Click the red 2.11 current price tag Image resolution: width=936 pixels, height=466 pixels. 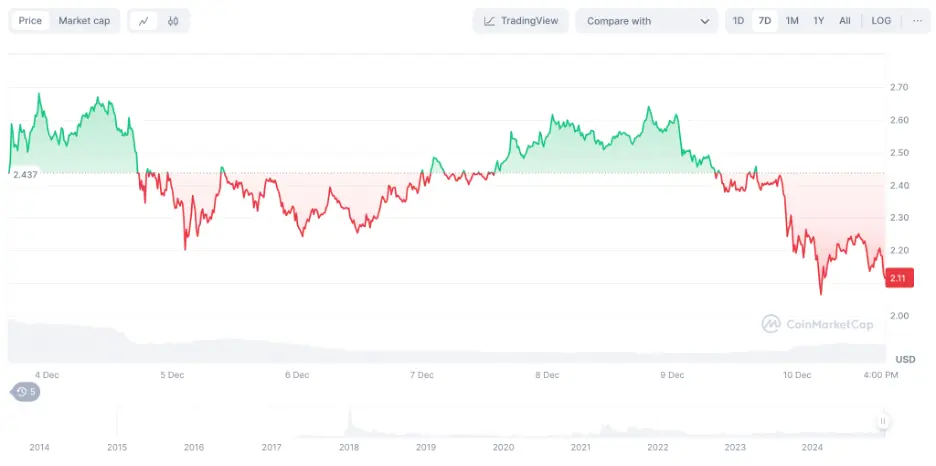897,279
